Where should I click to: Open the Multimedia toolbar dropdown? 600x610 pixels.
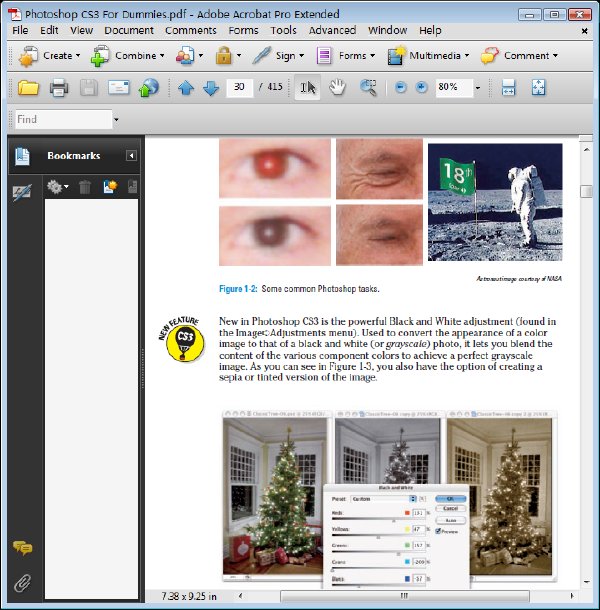(428, 56)
